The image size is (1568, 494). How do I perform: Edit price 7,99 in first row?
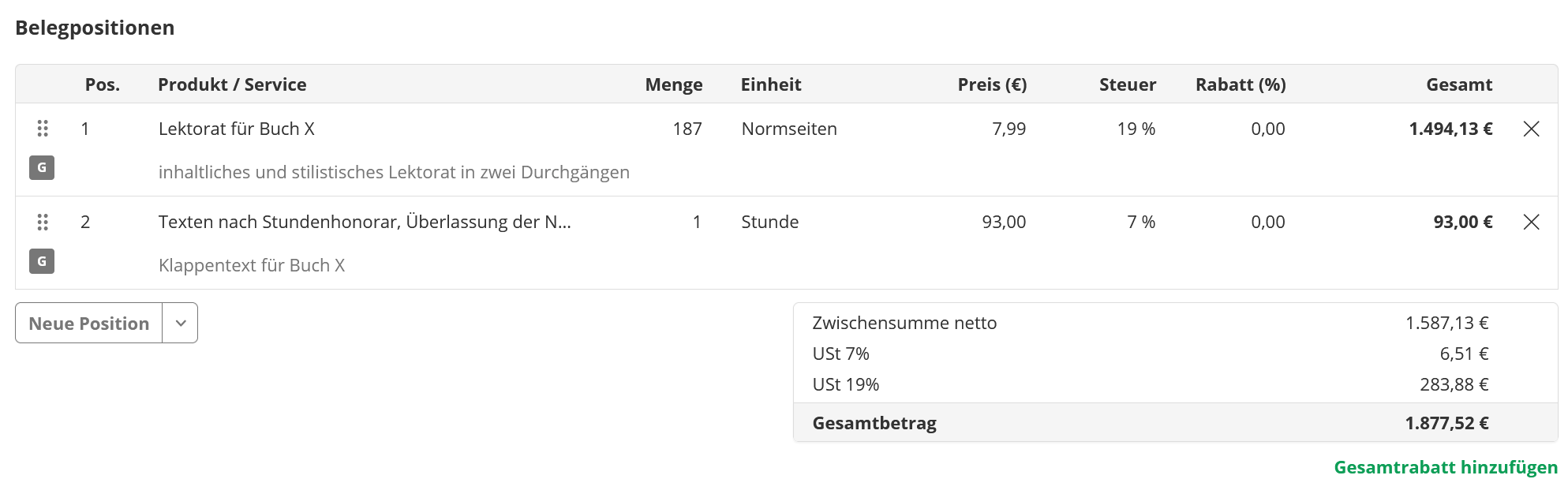pyautogui.click(x=1009, y=129)
